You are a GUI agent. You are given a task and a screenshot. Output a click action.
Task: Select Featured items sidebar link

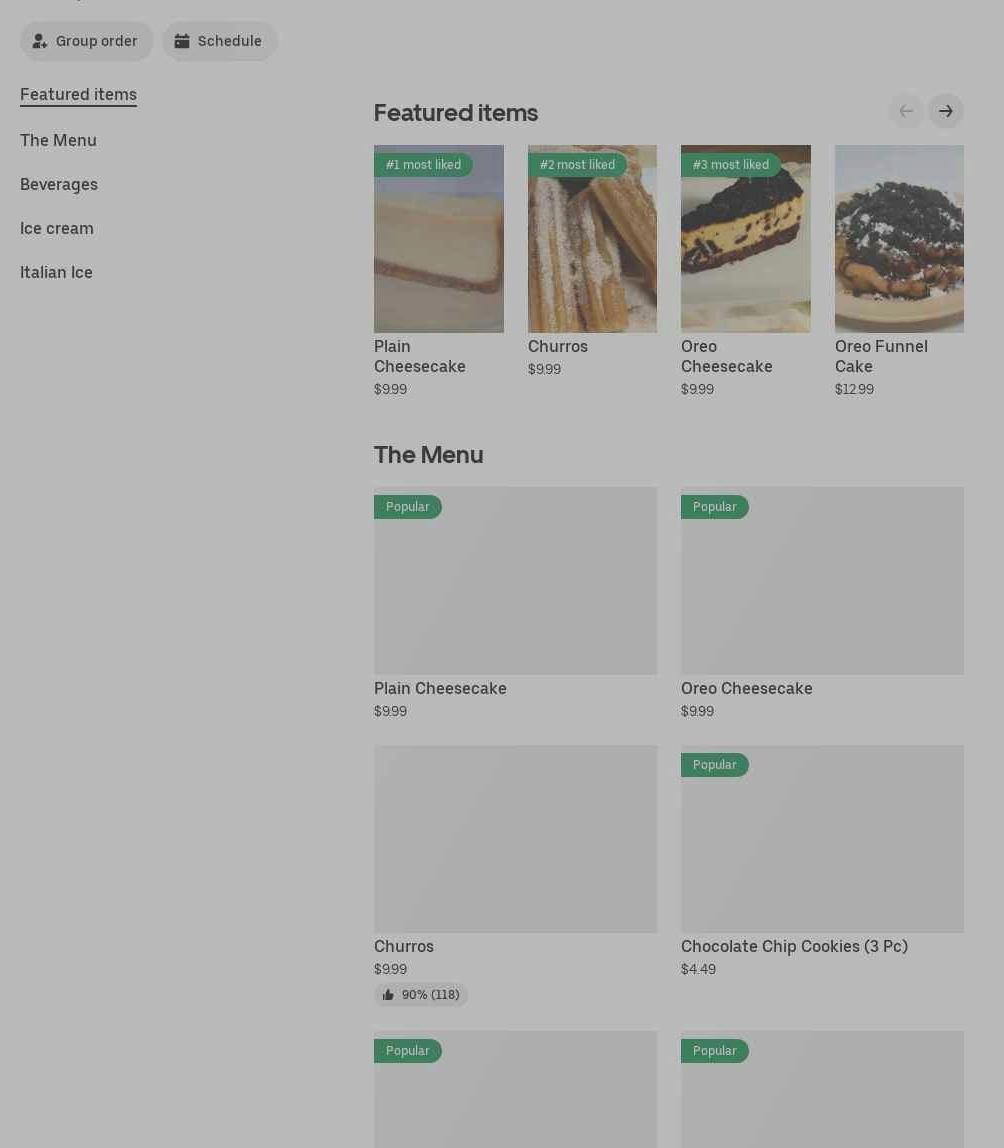coord(78,95)
